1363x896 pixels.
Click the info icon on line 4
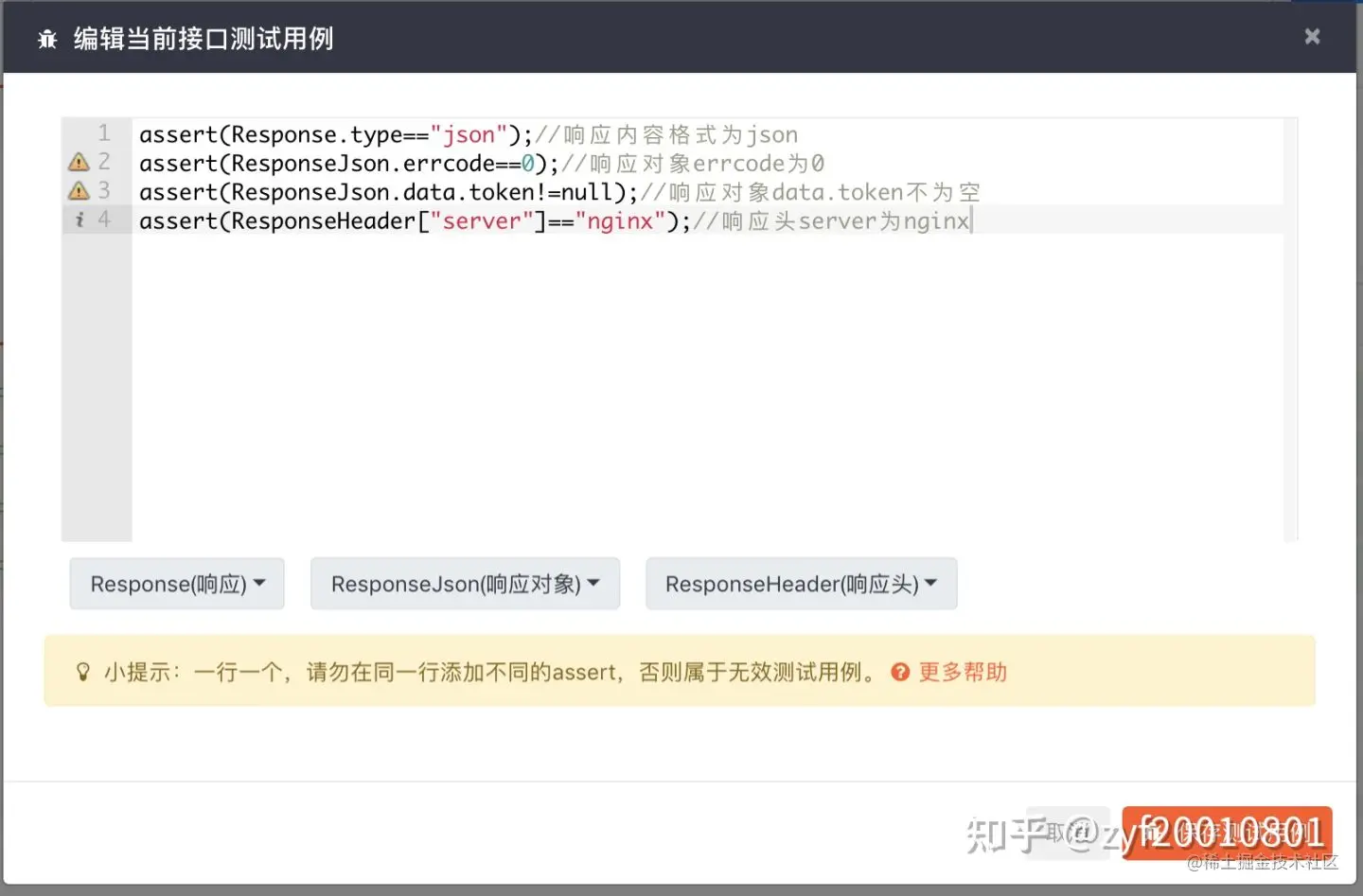[80, 220]
